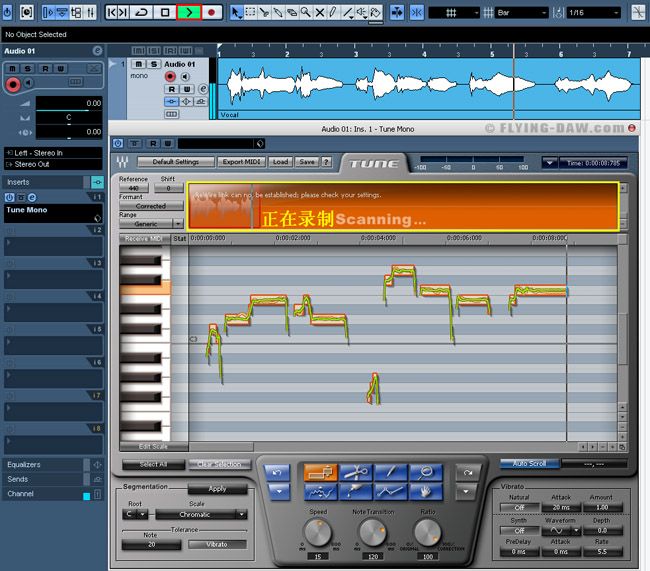
Task: Click the Select All button
Action: pyautogui.click(x=153, y=464)
